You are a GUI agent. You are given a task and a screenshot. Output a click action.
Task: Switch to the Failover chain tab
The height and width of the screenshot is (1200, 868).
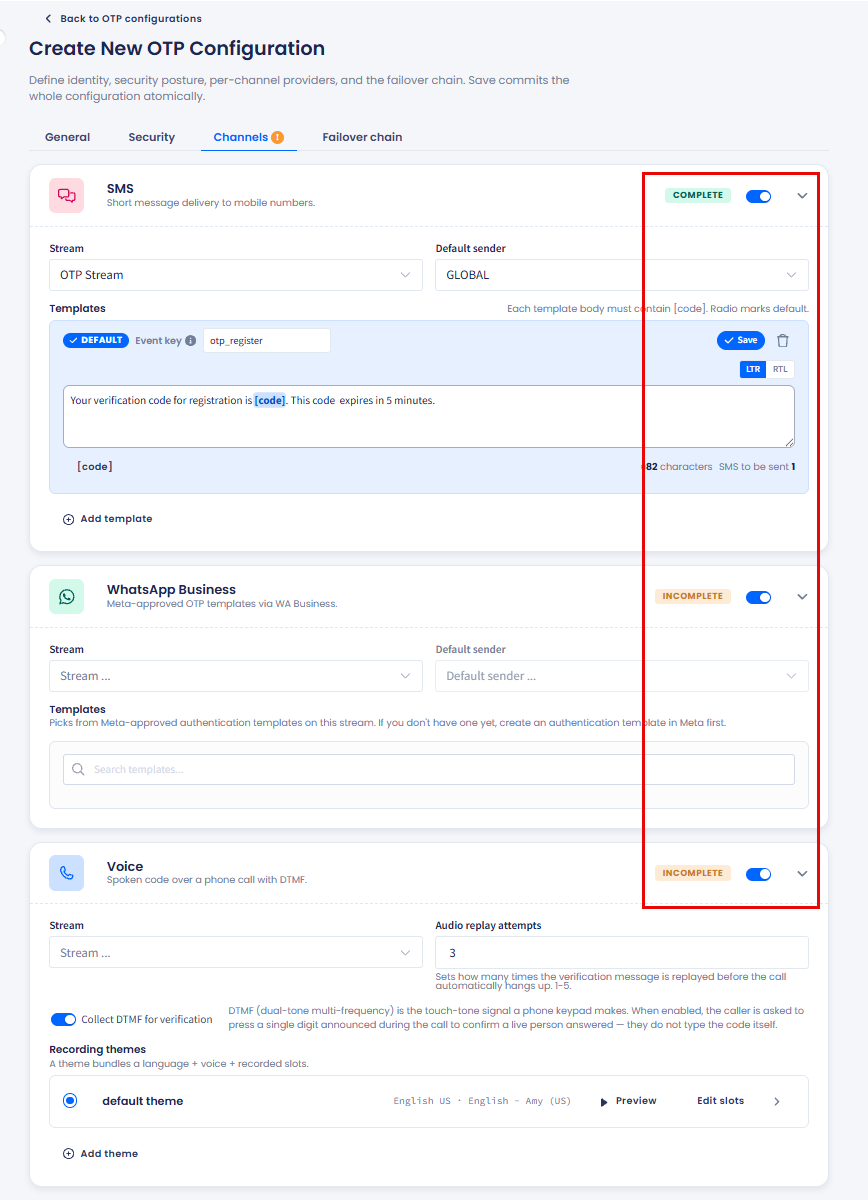point(362,137)
